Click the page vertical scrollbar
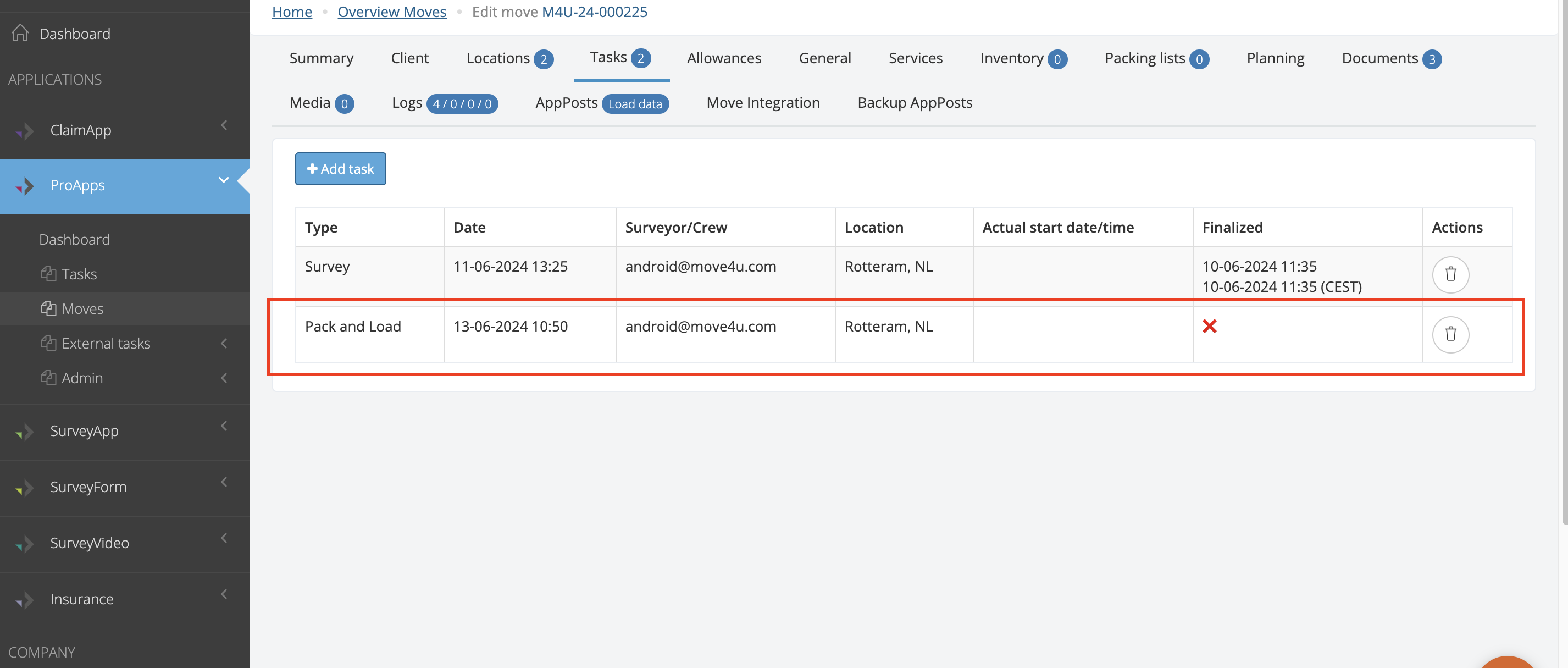The image size is (1568, 668). point(1564,262)
